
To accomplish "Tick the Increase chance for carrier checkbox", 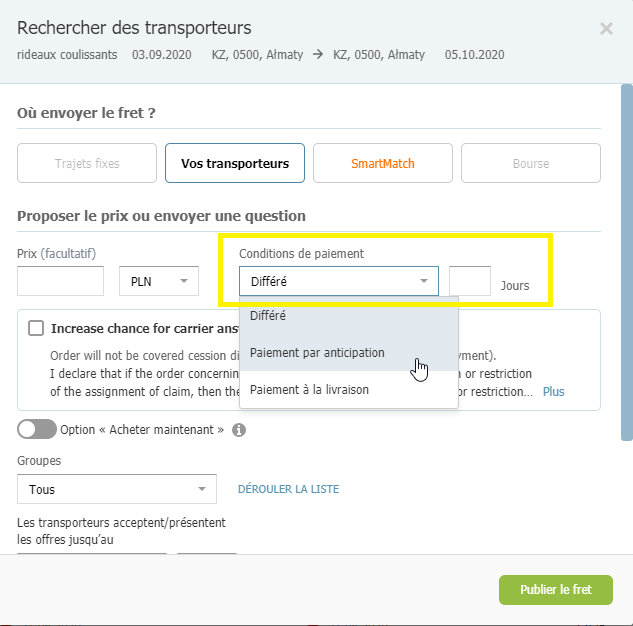I will (x=36, y=328).
